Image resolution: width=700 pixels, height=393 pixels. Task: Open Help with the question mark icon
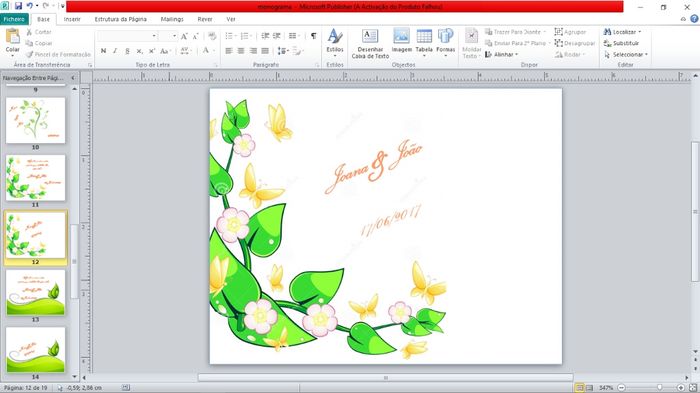(694, 19)
